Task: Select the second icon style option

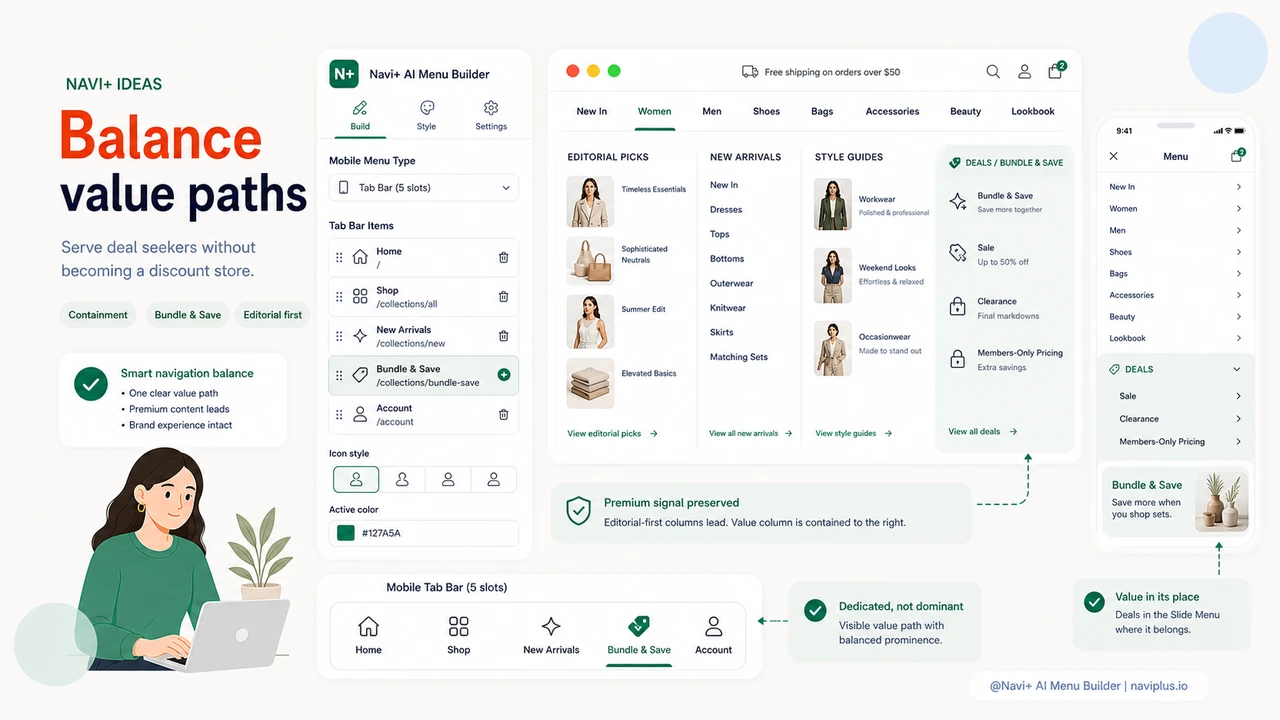Action: click(x=402, y=480)
